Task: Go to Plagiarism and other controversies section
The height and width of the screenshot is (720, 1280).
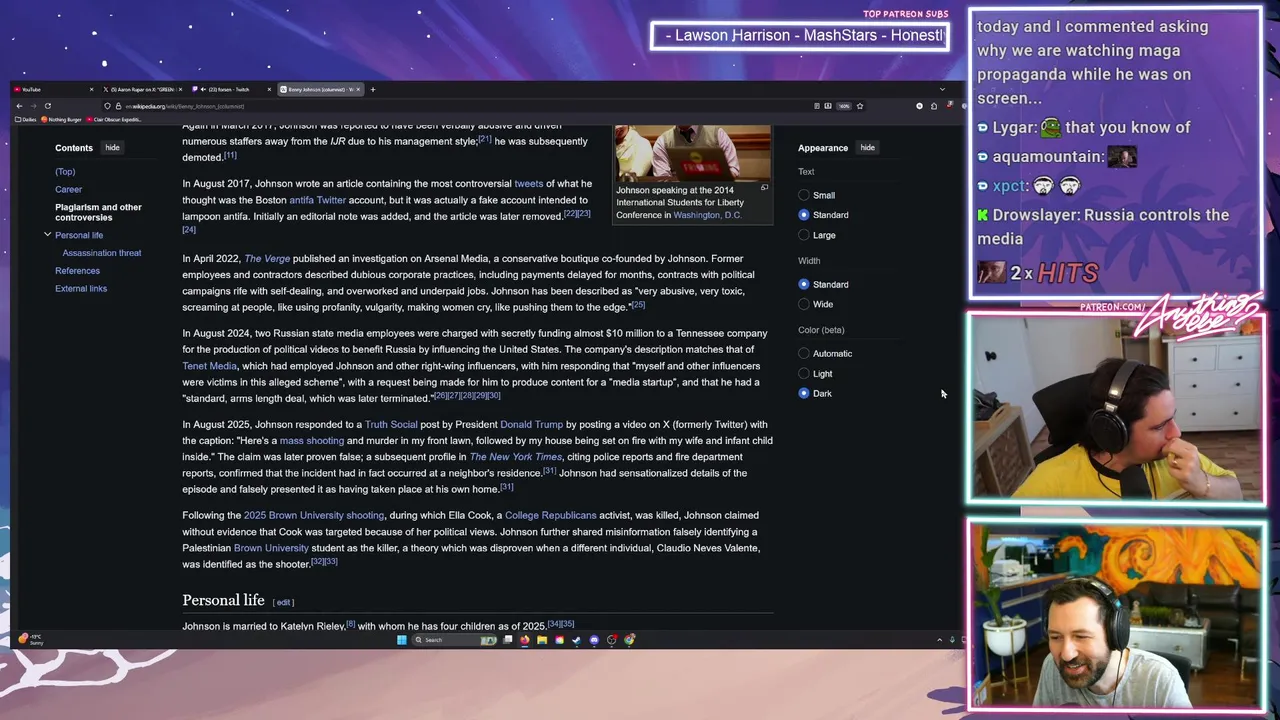Action: click(x=98, y=212)
